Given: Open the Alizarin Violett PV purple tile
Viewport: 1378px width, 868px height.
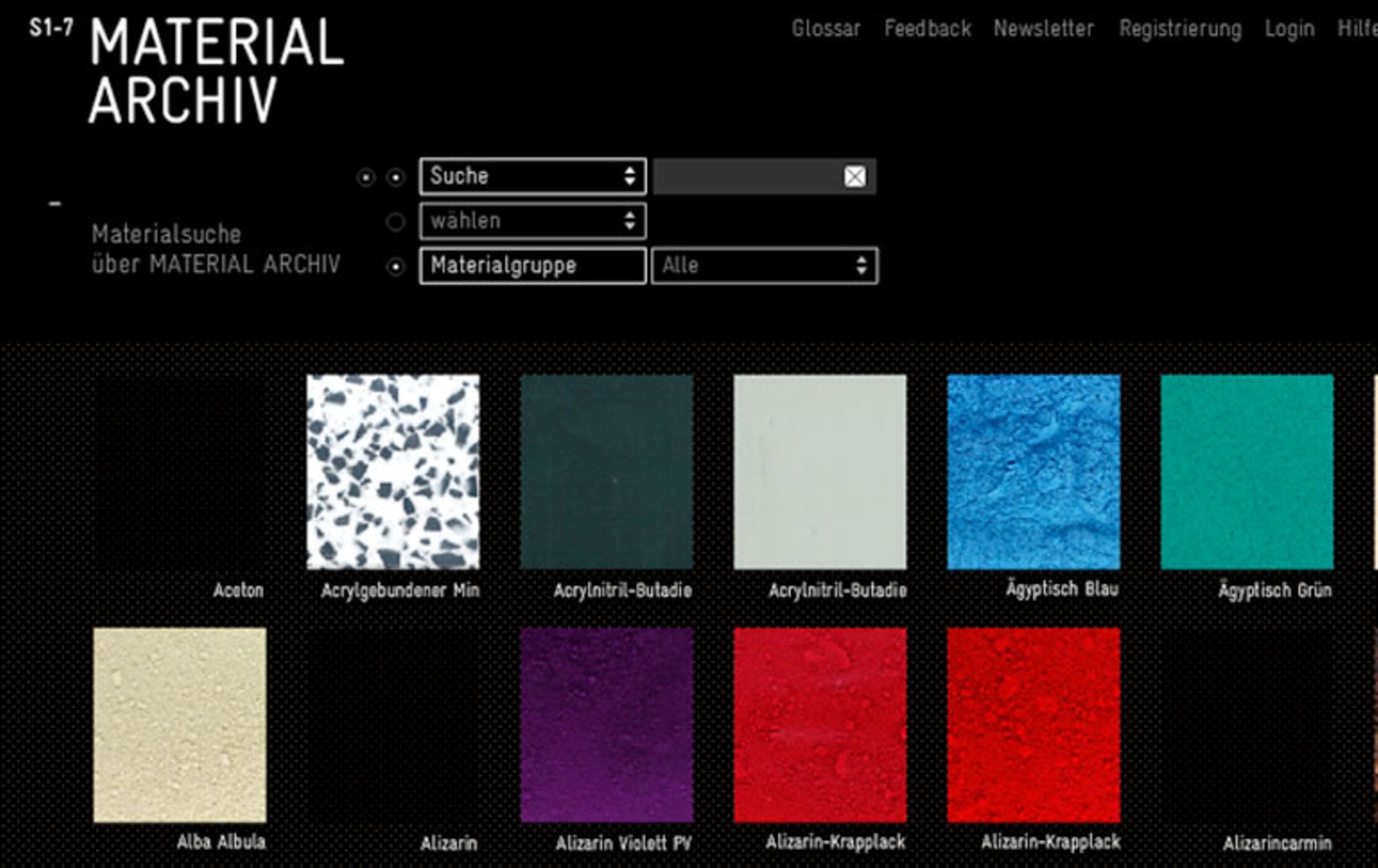Looking at the screenshot, I should point(606,725).
